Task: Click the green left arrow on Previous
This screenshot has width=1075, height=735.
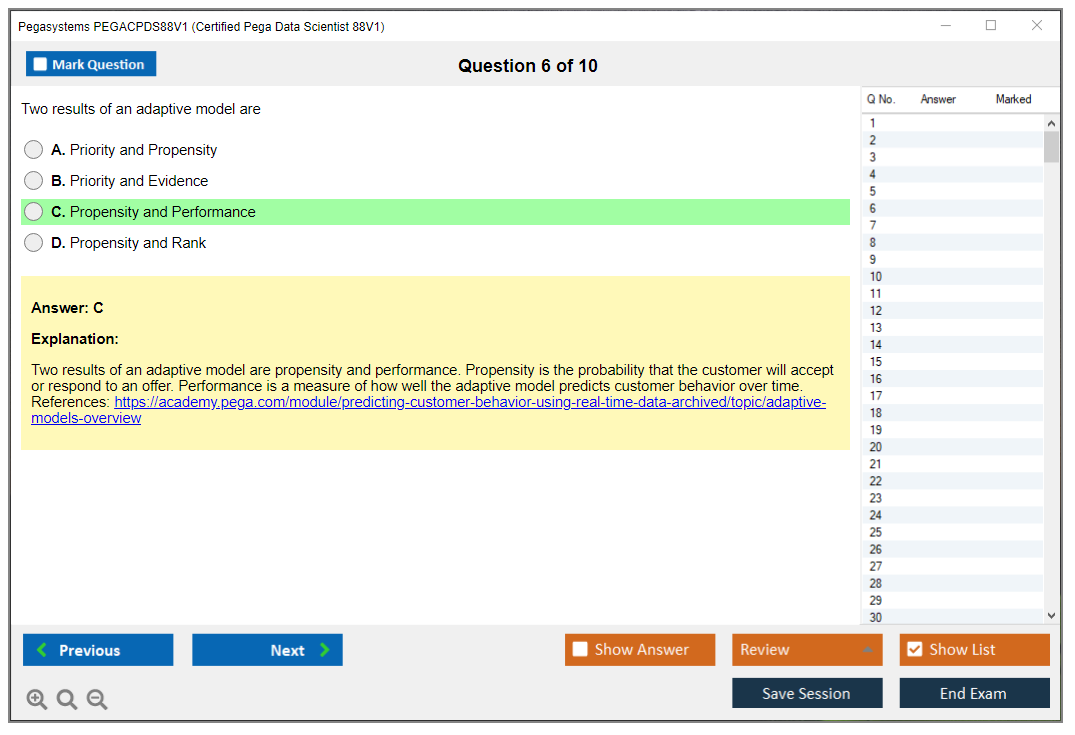Action: pyautogui.click(x=42, y=650)
